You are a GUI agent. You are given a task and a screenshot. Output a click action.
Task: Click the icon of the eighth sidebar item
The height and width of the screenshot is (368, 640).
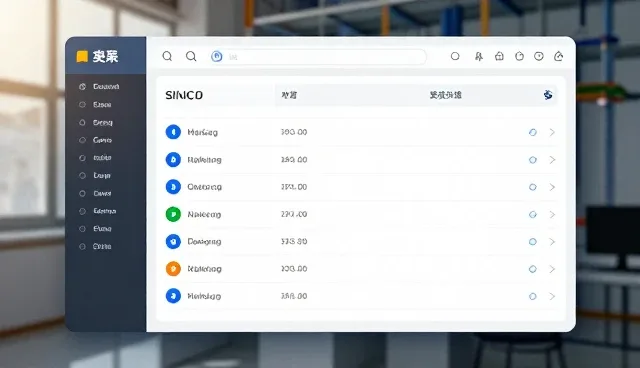click(x=82, y=211)
